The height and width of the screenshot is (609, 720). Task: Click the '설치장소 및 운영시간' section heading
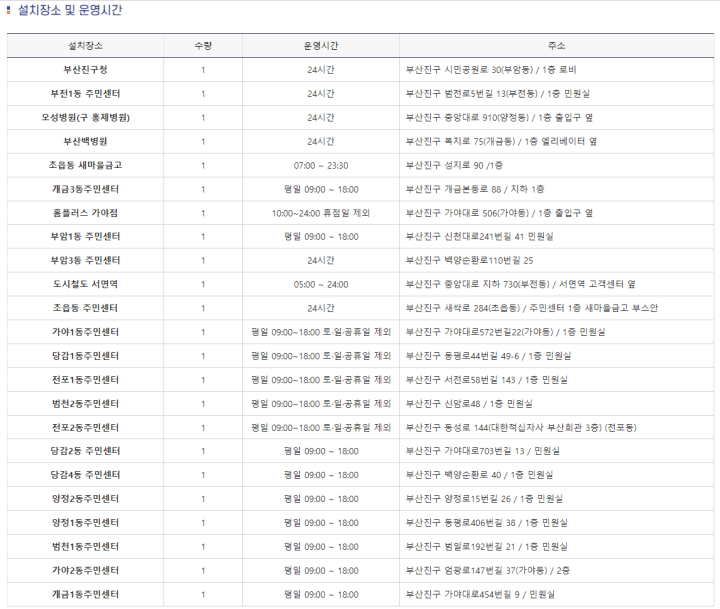point(70,10)
